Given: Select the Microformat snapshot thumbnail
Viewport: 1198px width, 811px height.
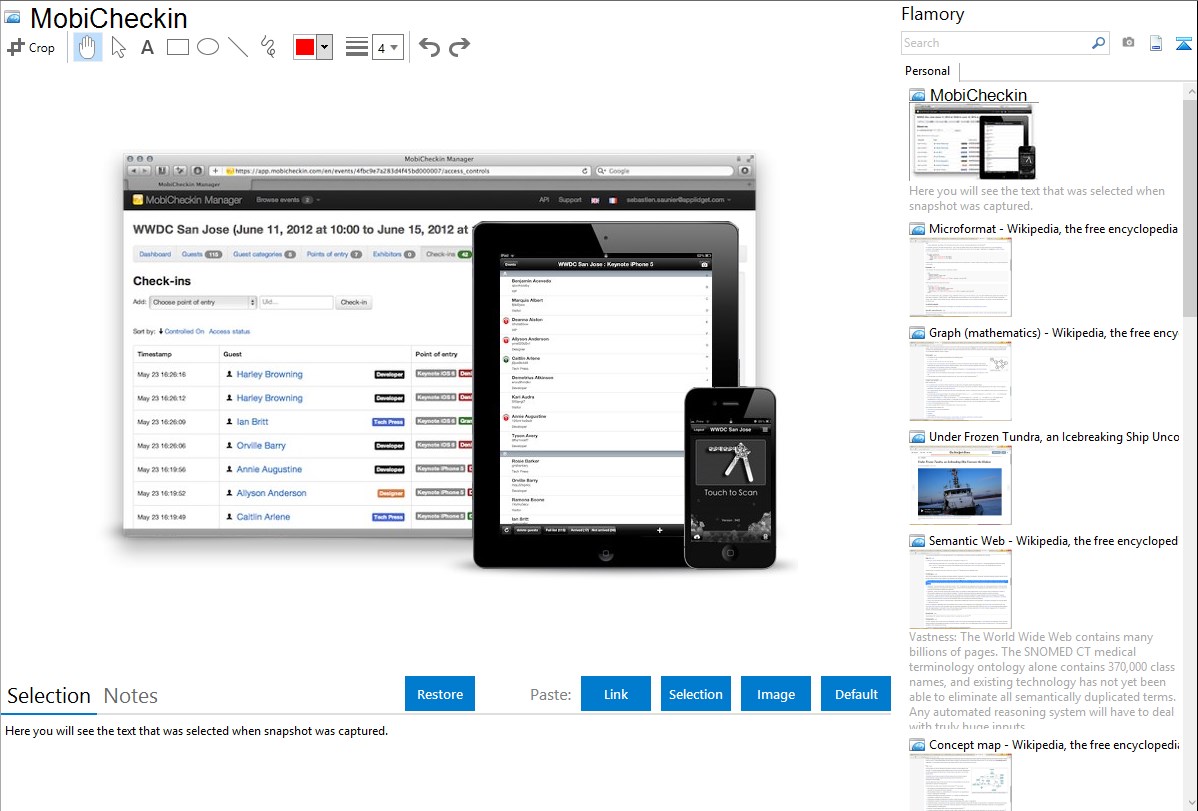Looking at the screenshot, I should click(960, 277).
